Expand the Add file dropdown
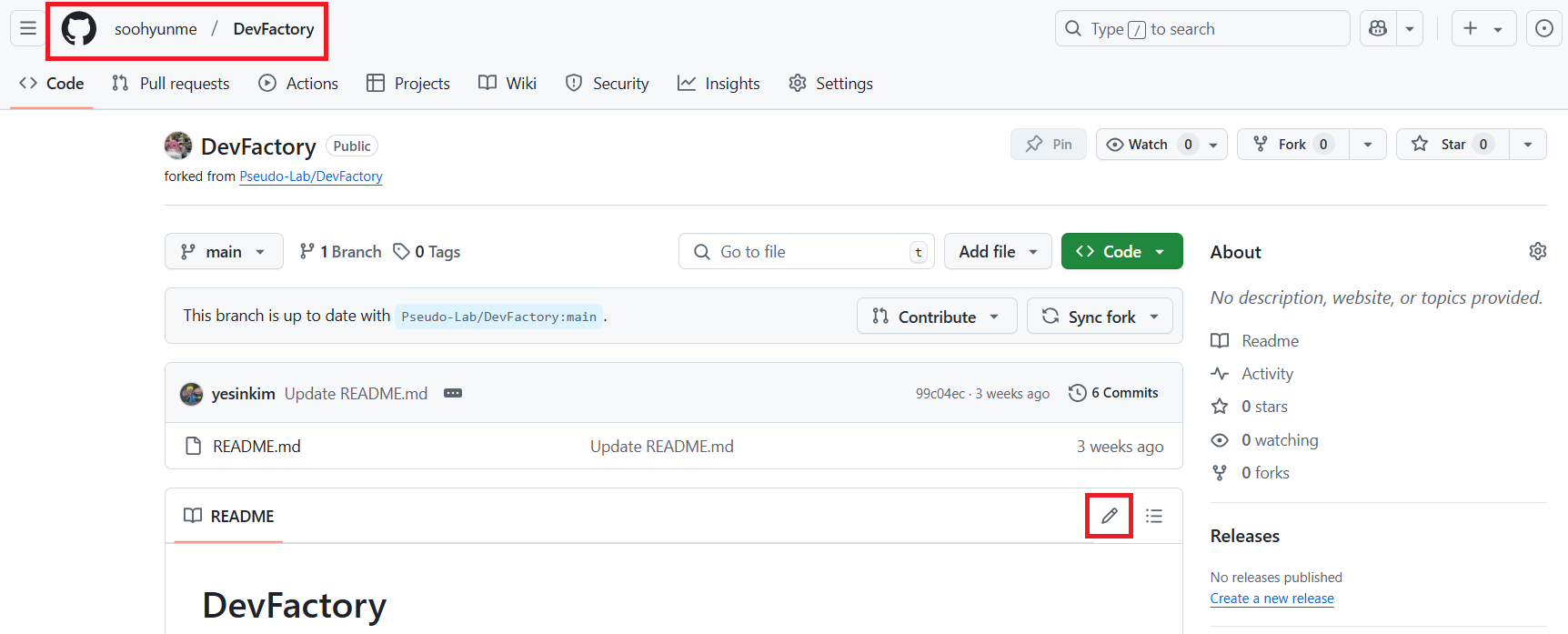1568x634 pixels. [998, 252]
